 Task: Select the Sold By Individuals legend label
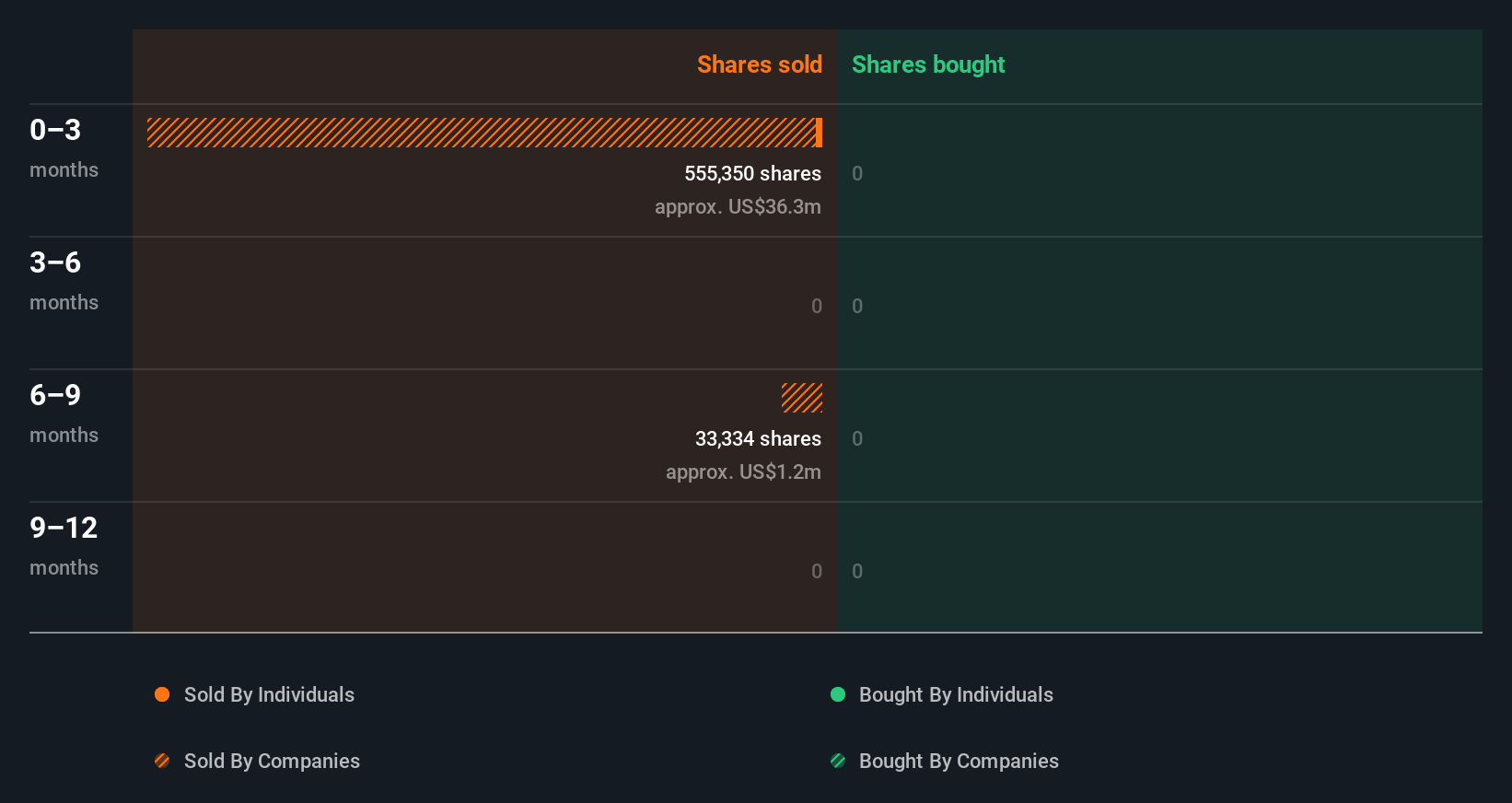[x=269, y=694]
